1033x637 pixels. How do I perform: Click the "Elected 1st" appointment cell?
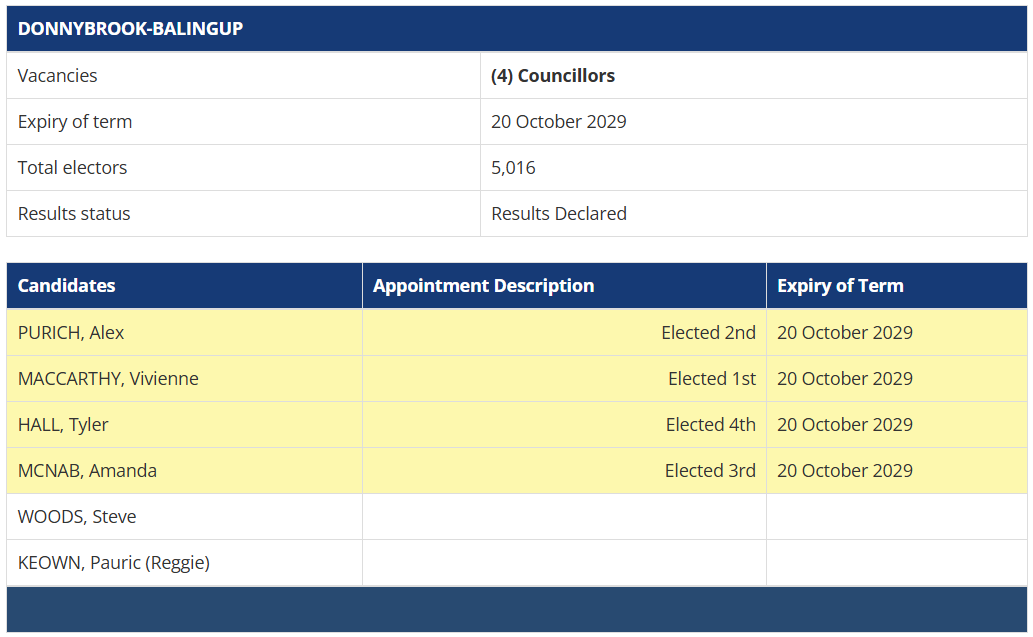click(x=712, y=379)
